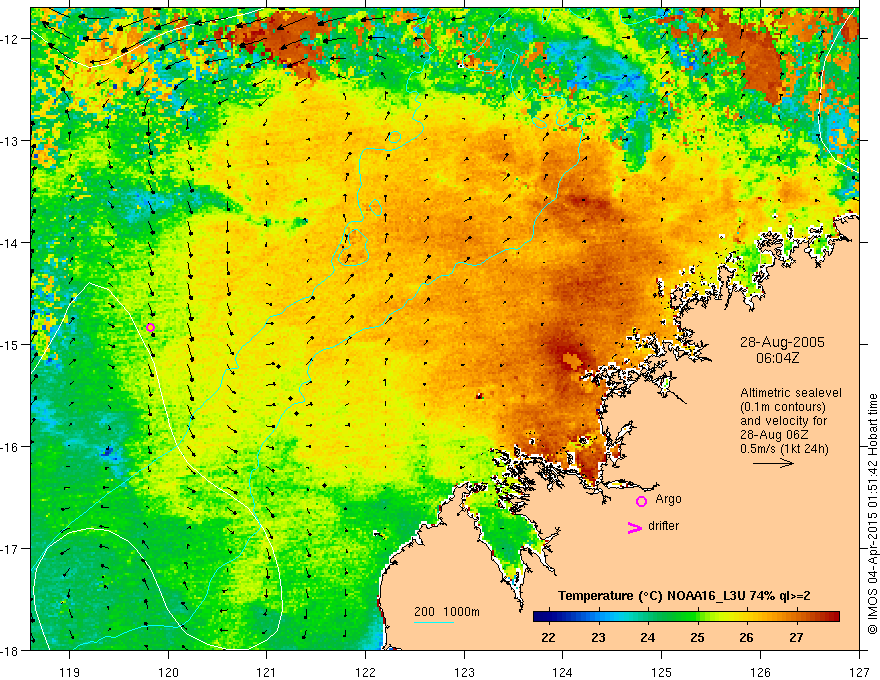Image resolution: width=880 pixels, height=680 pixels.
Task: Click the colorbar tick label 22
Action: tap(548, 637)
